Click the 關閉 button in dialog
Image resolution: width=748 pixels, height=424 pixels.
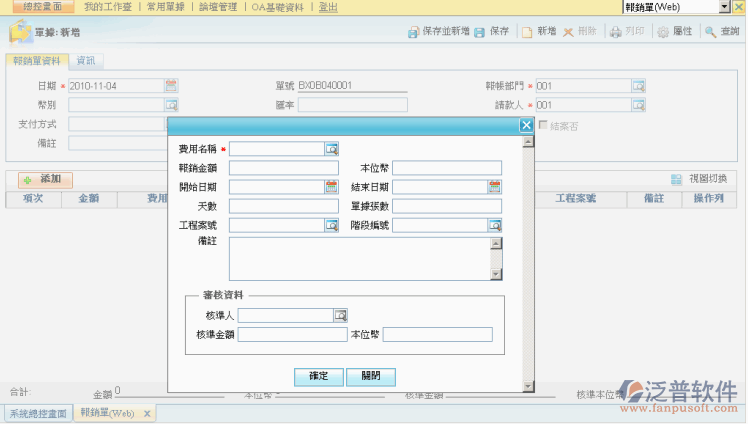(371, 376)
